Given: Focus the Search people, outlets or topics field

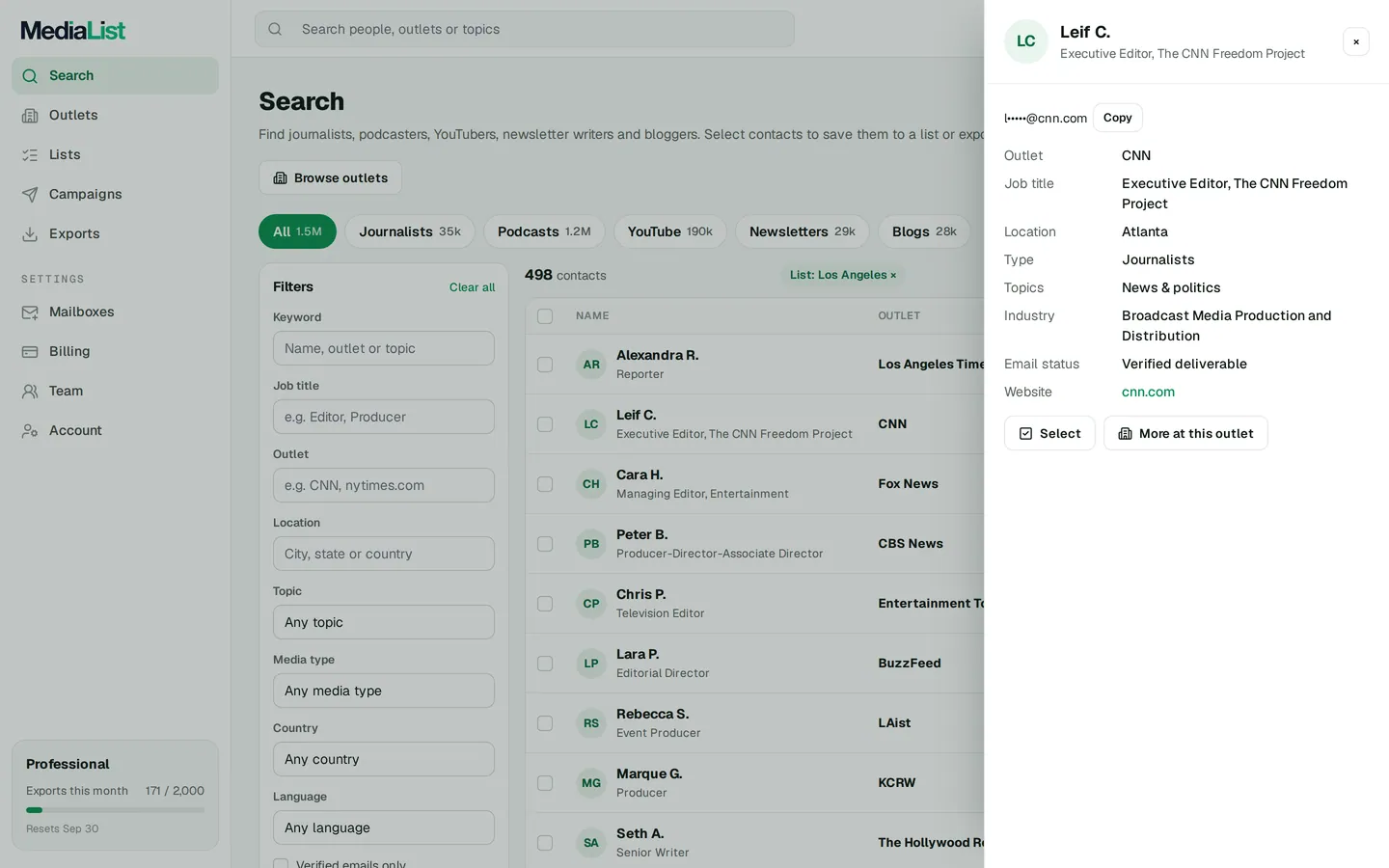Looking at the screenshot, I should coord(525,29).
